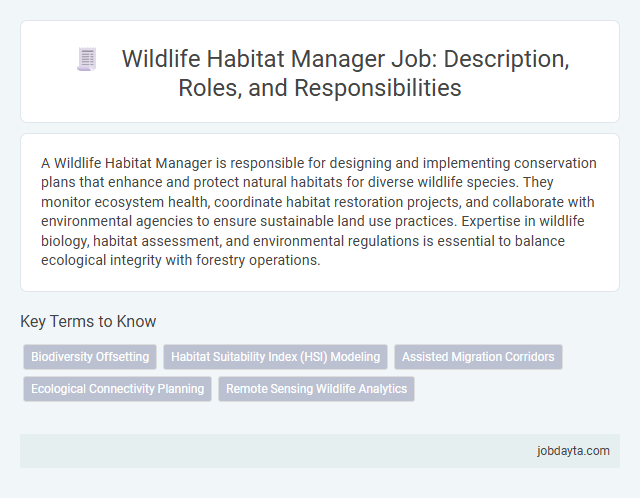
Task: Click the Wildlife Habitat Manager Job title heading
Action: pyautogui.click(x=345, y=73)
